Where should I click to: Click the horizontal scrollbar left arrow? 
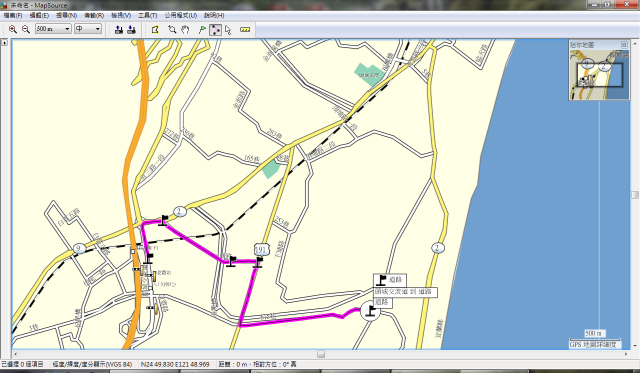(x=16, y=354)
